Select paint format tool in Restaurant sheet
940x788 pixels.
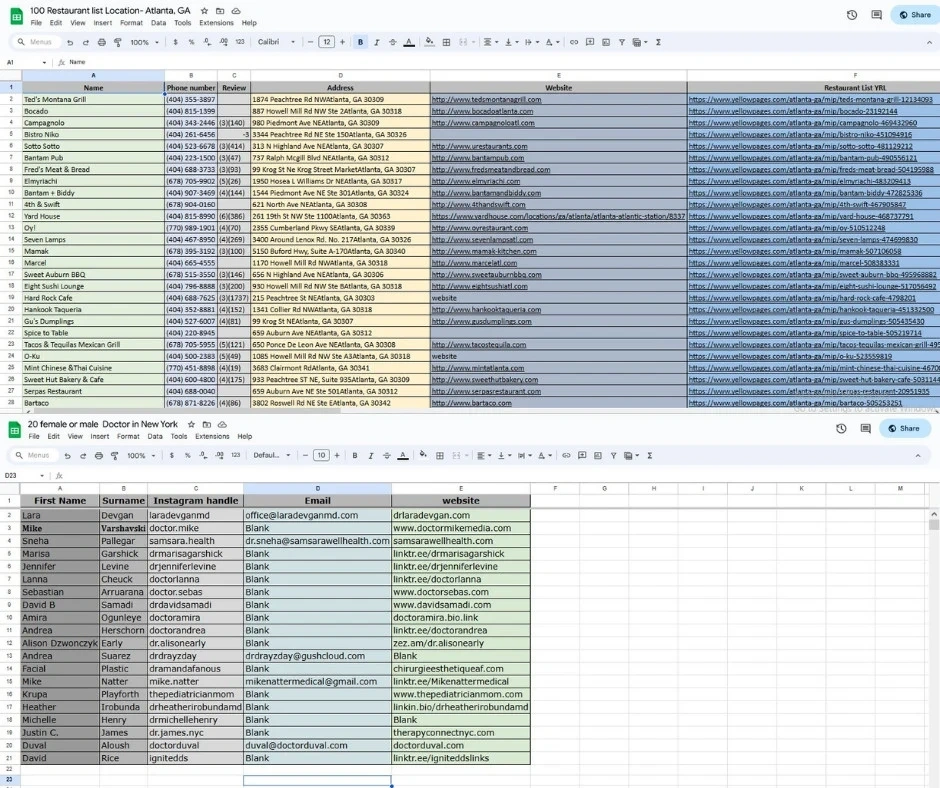pyautogui.click(x=118, y=42)
